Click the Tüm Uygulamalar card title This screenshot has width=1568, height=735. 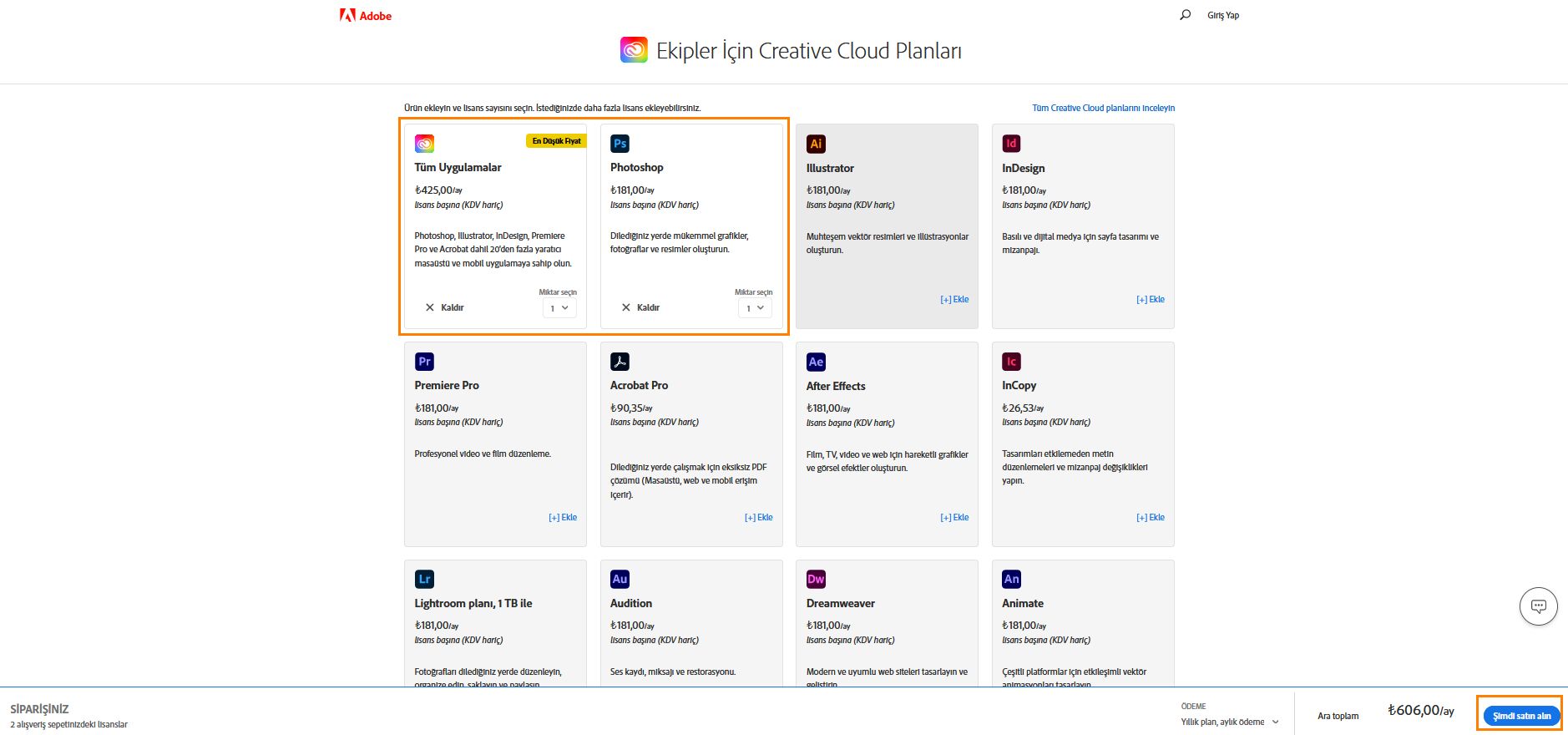click(x=458, y=167)
